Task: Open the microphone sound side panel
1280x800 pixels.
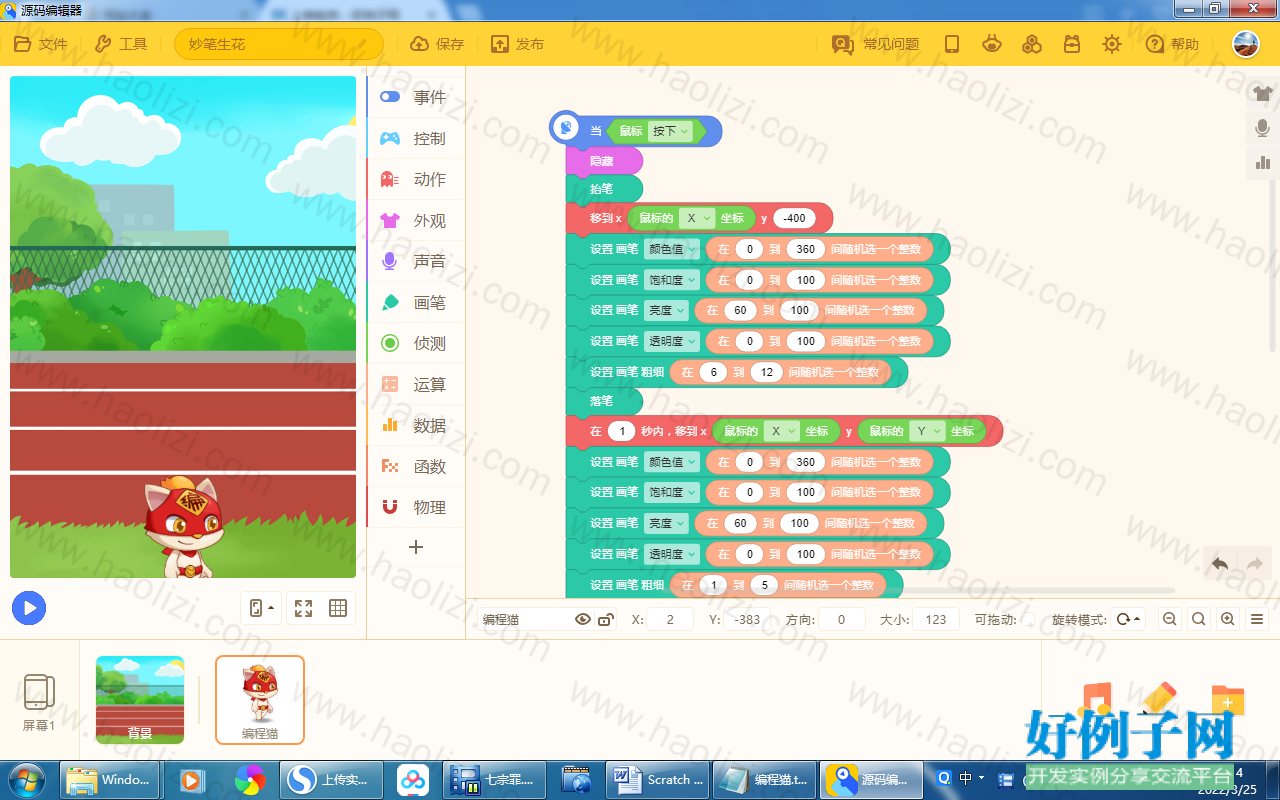Action: [1263, 128]
